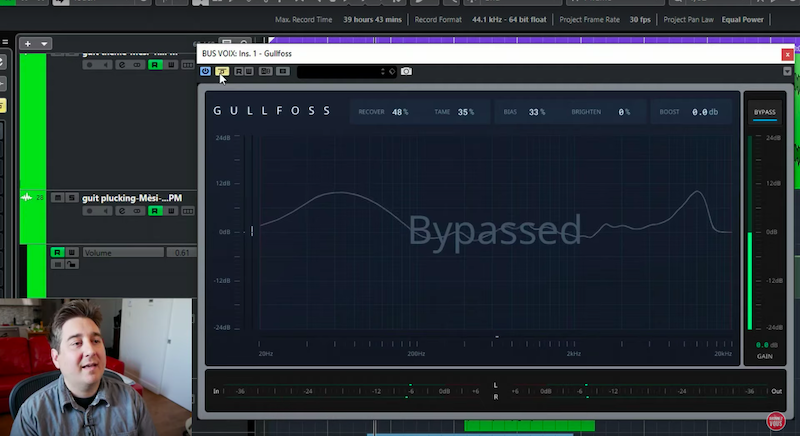
Task: Take plugin snapshot with camera icon
Action: pos(406,71)
